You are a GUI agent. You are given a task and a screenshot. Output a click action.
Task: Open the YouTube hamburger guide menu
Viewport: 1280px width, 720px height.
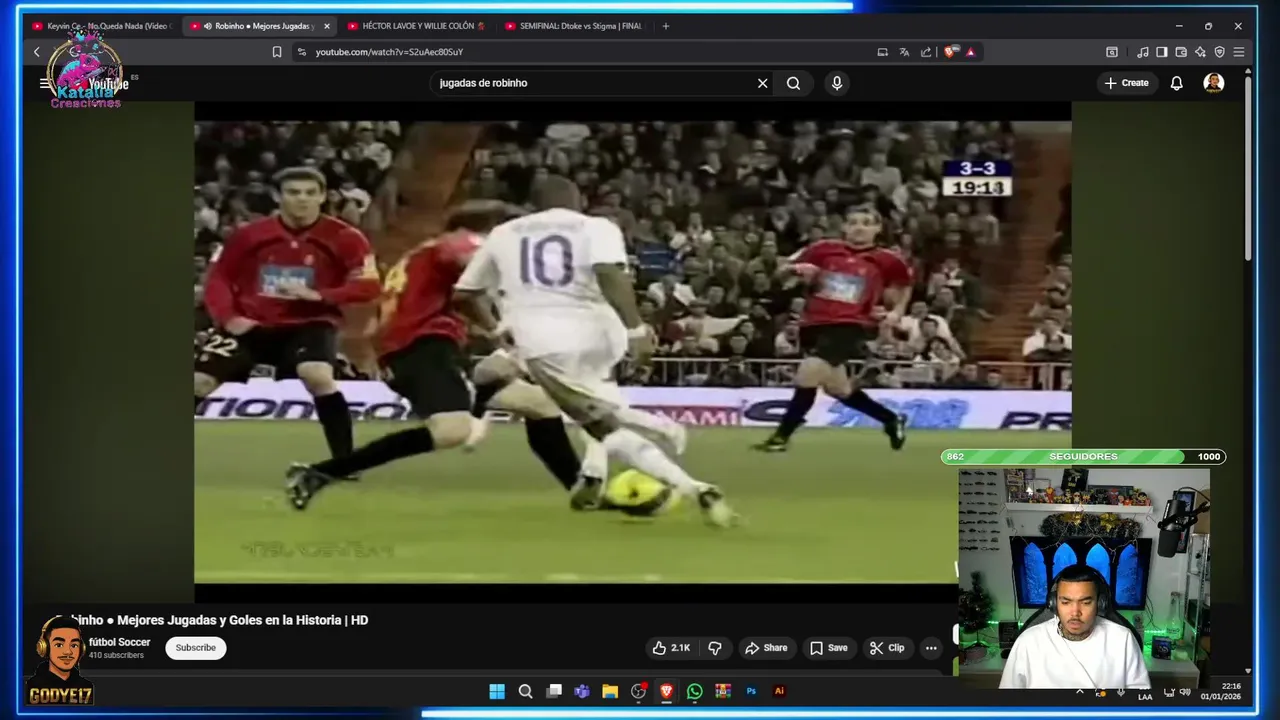point(44,83)
